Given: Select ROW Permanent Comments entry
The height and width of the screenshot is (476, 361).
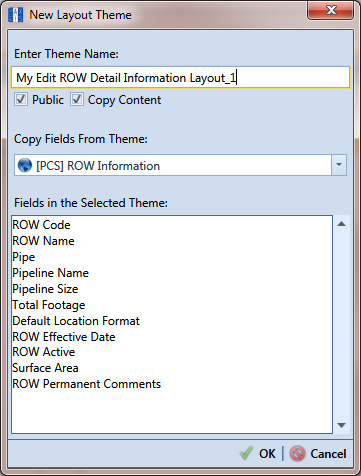Looking at the screenshot, I should [x=87, y=384].
